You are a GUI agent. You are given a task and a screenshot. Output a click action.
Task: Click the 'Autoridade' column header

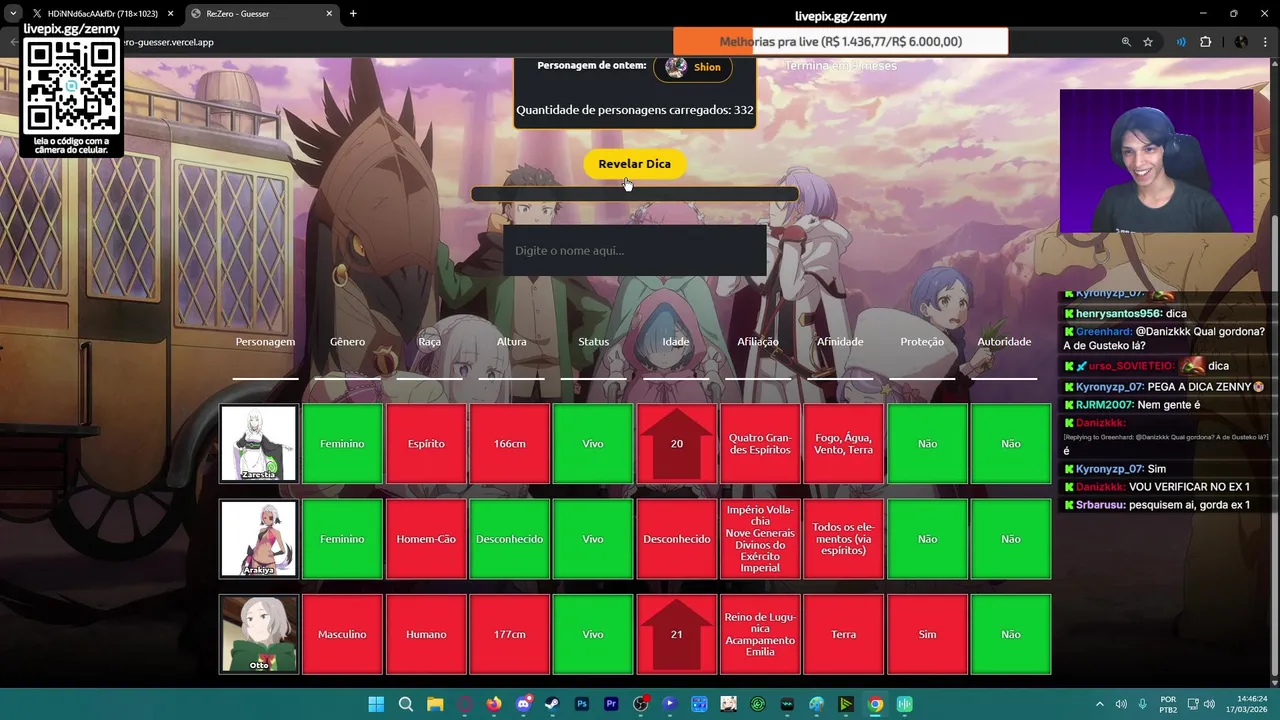(1004, 342)
